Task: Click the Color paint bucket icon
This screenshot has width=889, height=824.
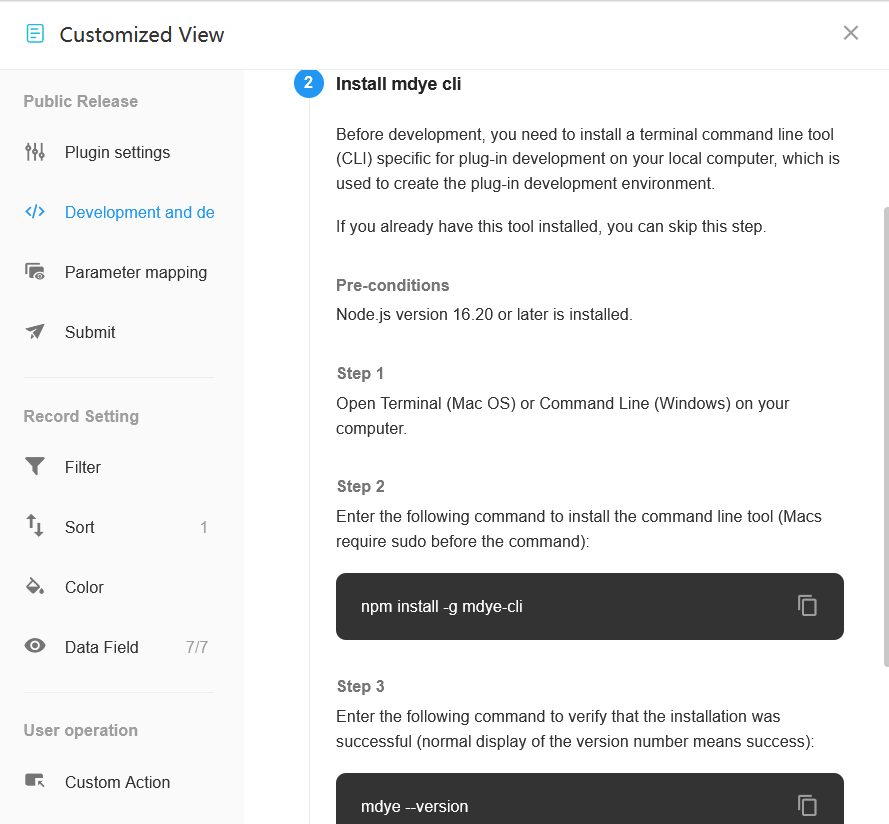Action: (x=35, y=586)
